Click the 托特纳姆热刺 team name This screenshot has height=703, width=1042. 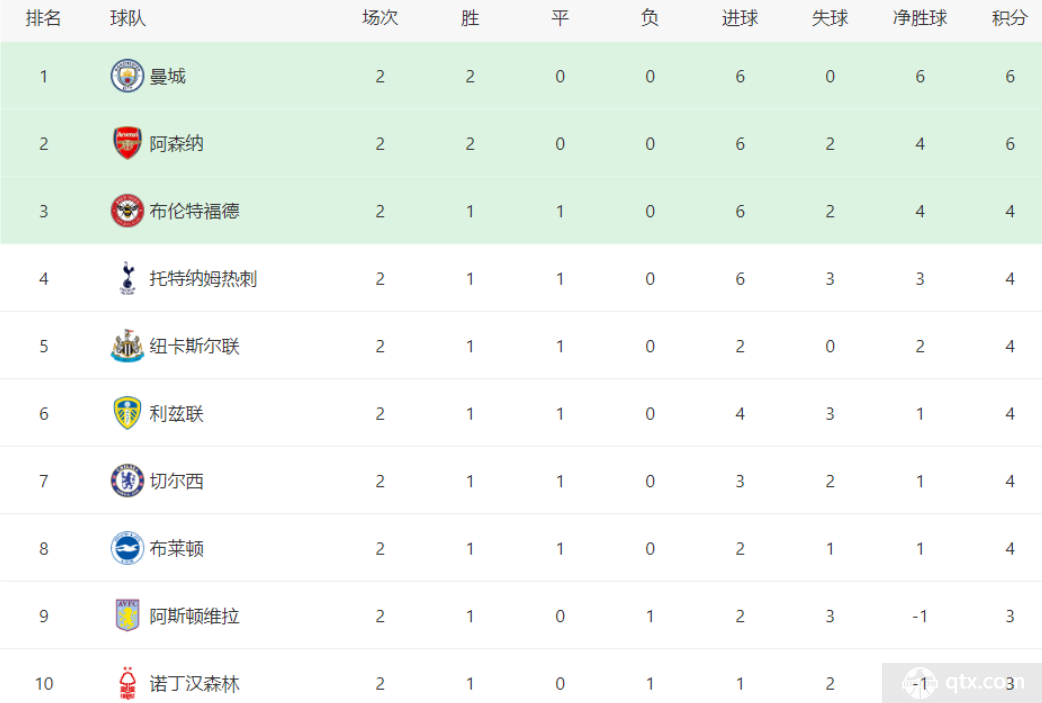point(203,278)
